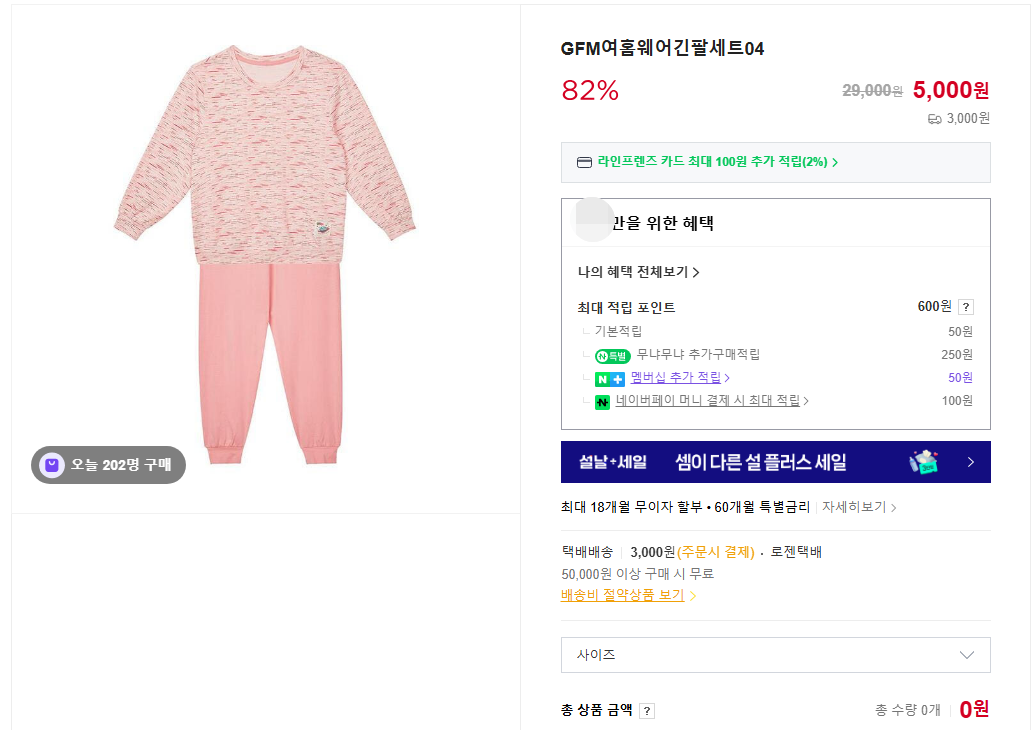Expand 나의 혜택 전체보기
This screenshot has width=1034, height=730.
pyautogui.click(x=638, y=272)
